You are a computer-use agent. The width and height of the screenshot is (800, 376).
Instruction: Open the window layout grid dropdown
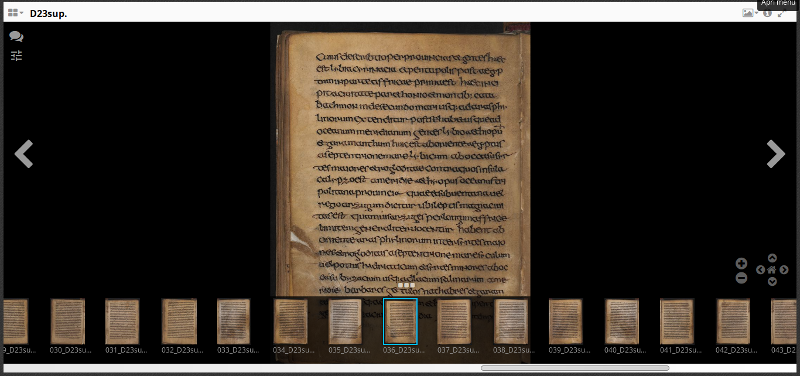15,13
